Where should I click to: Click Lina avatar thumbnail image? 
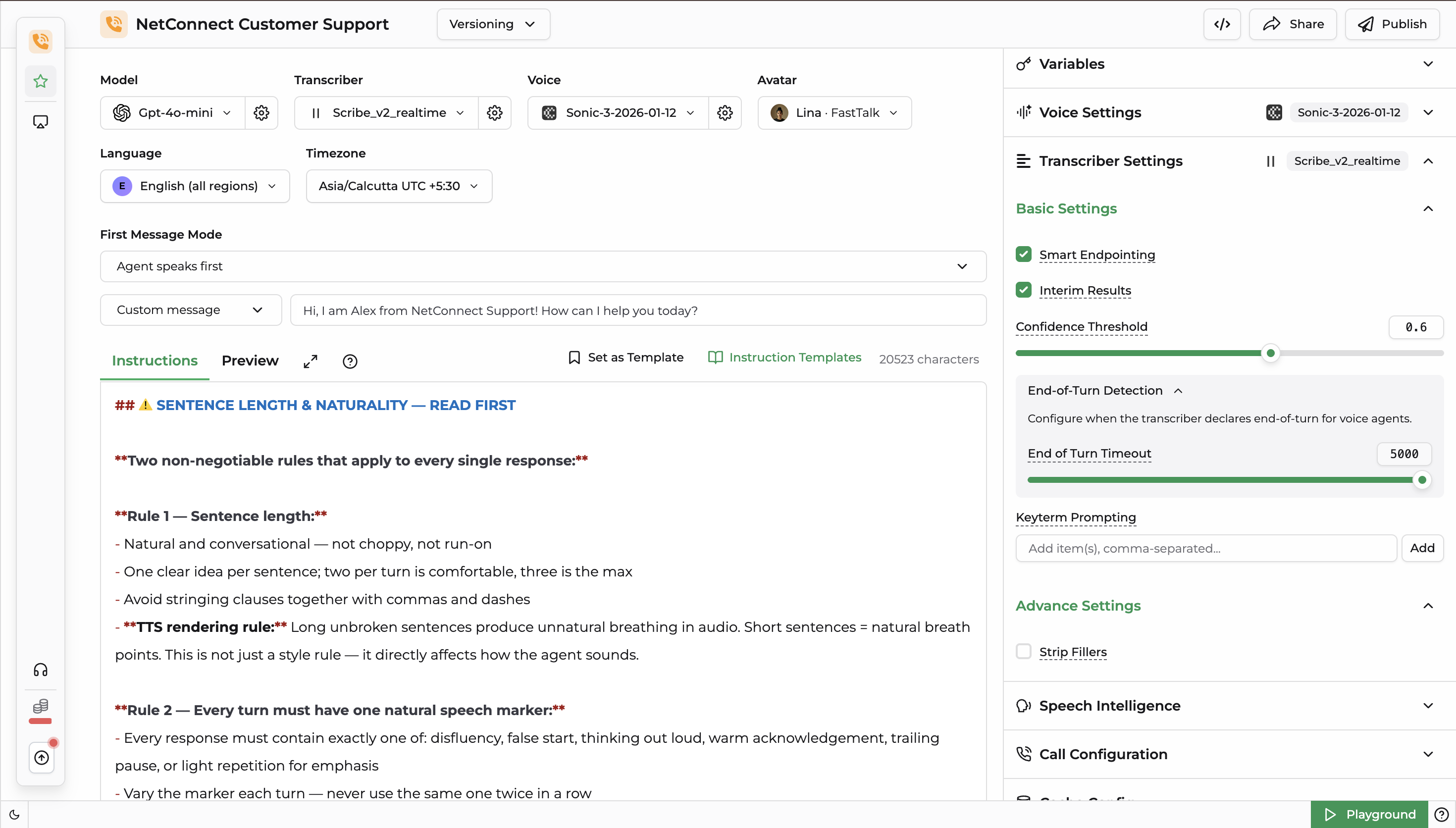click(x=780, y=112)
